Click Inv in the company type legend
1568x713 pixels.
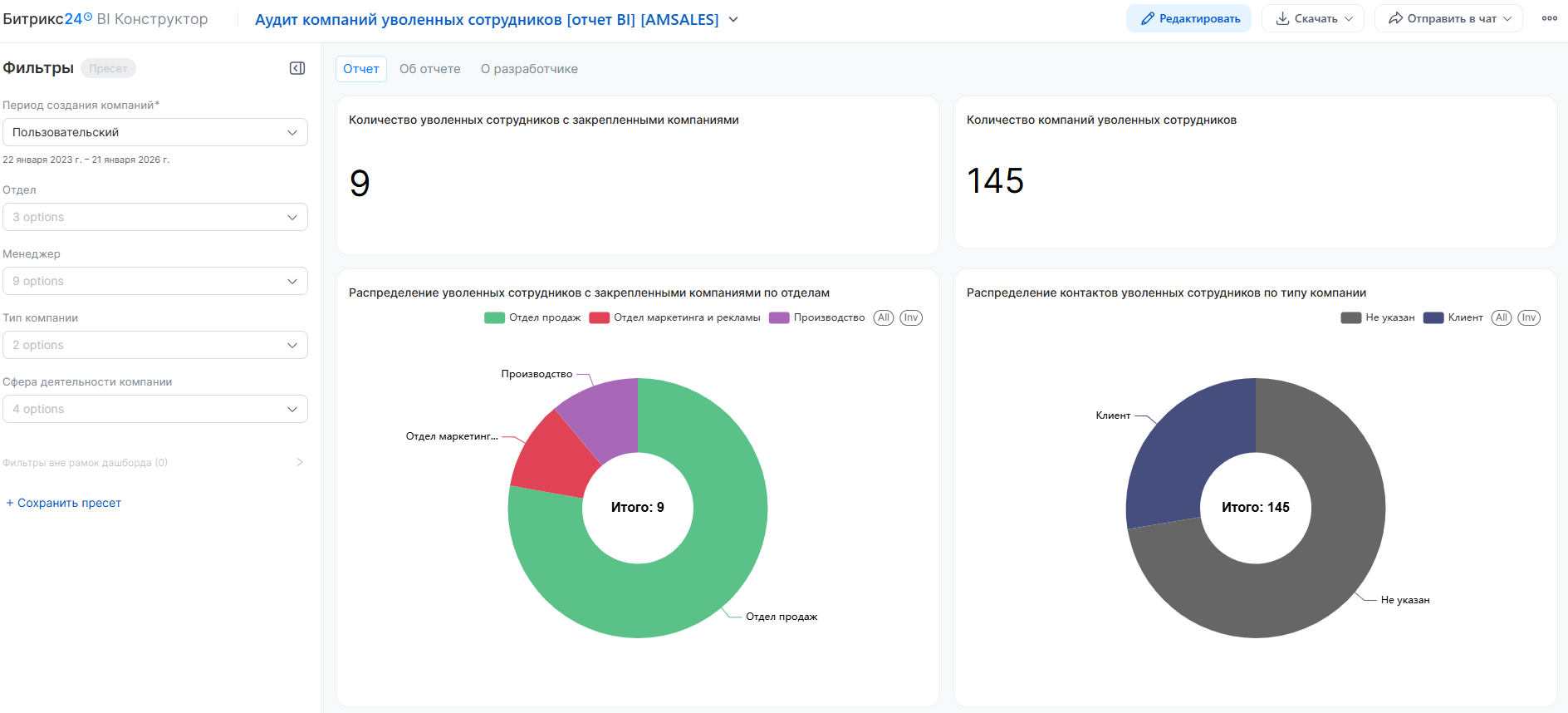point(1529,317)
